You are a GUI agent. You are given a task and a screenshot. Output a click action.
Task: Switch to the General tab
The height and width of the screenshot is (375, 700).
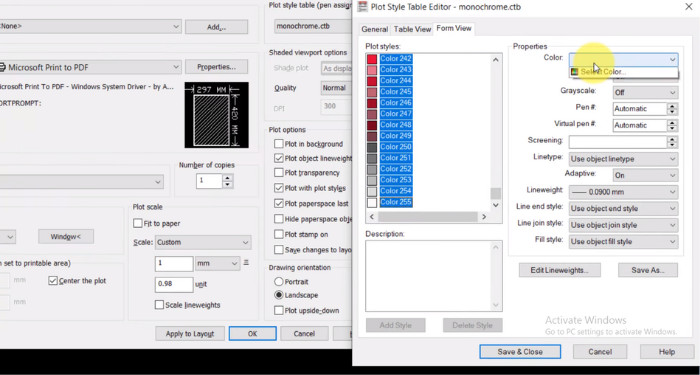[374, 29]
